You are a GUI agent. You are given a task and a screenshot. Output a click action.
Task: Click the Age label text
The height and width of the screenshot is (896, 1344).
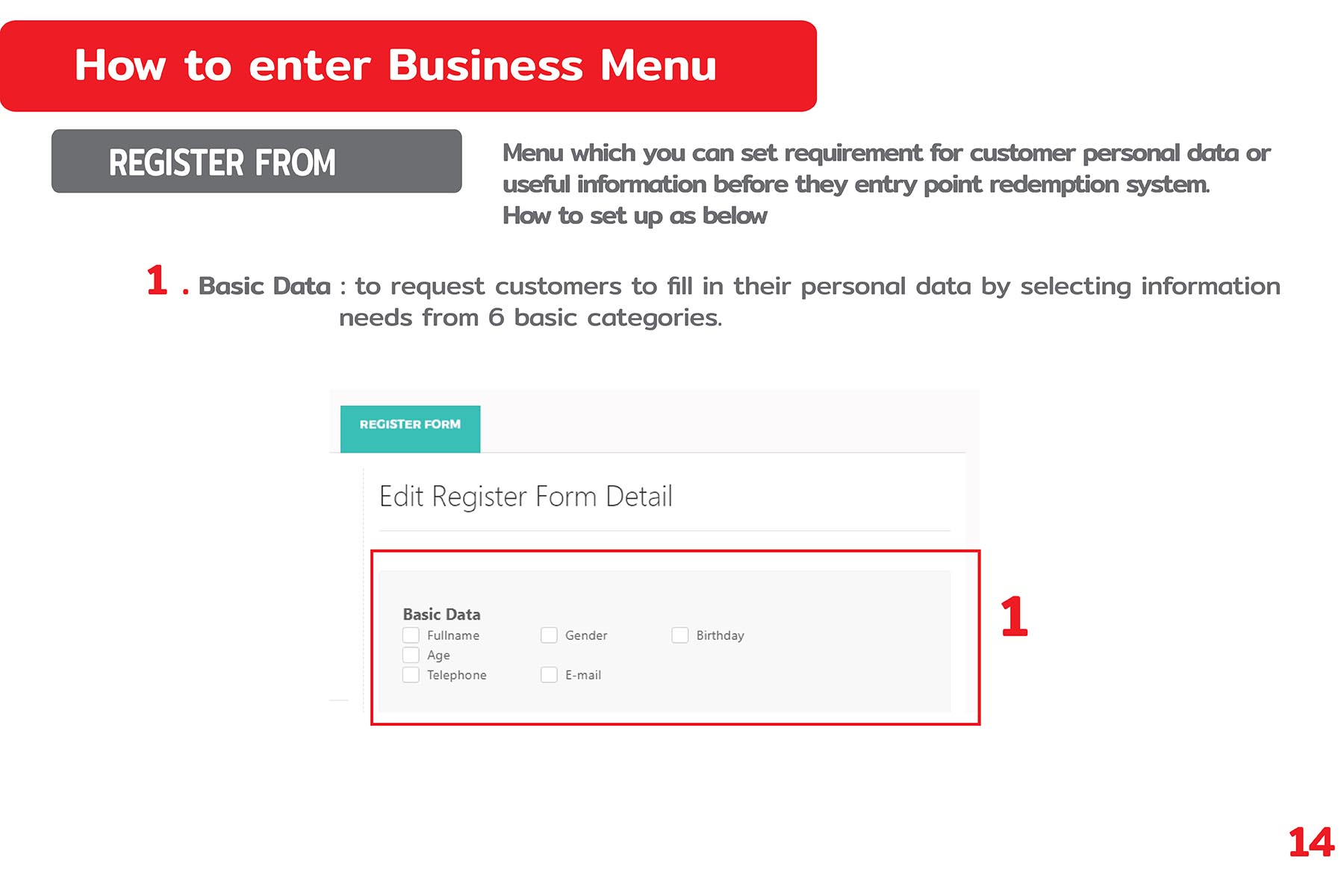(438, 656)
